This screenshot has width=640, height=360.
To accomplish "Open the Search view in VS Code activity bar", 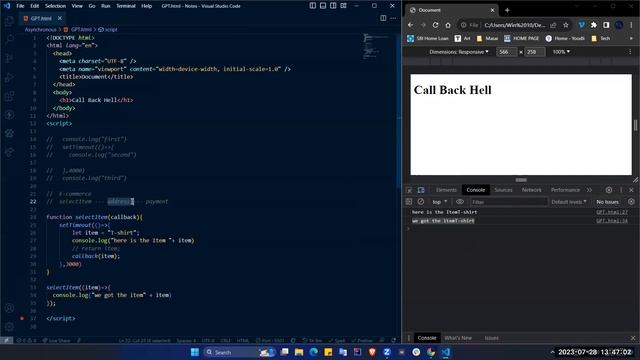I will [x=9, y=39].
